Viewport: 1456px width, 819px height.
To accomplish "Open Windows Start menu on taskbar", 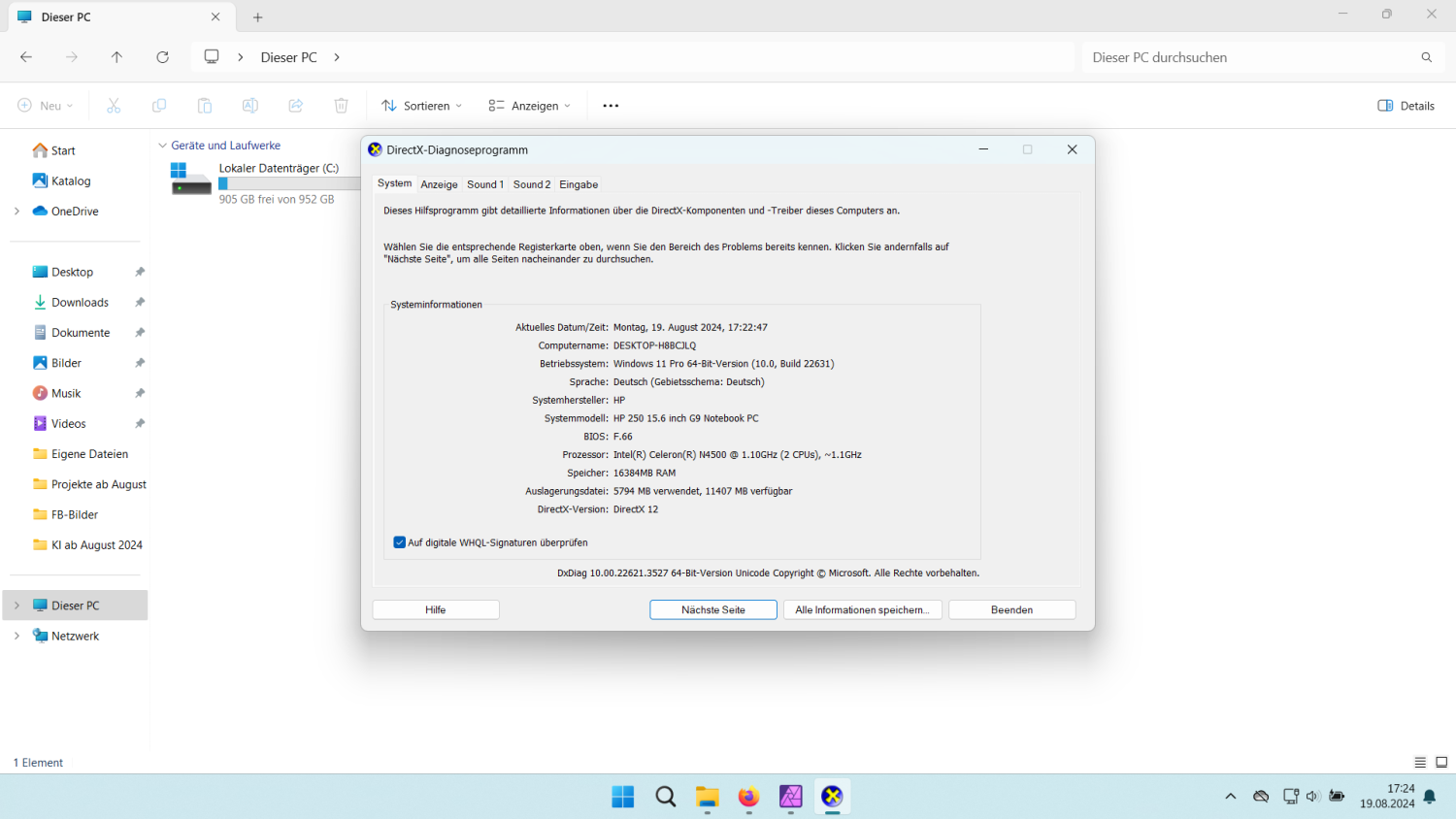I will [x=623, y=797].
